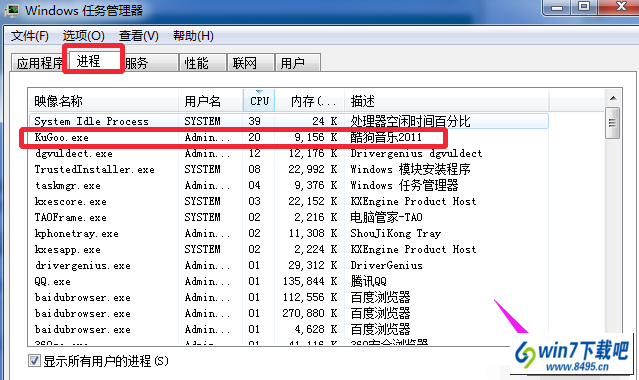Select the TAOFrame.exe process

pos(289,217)
